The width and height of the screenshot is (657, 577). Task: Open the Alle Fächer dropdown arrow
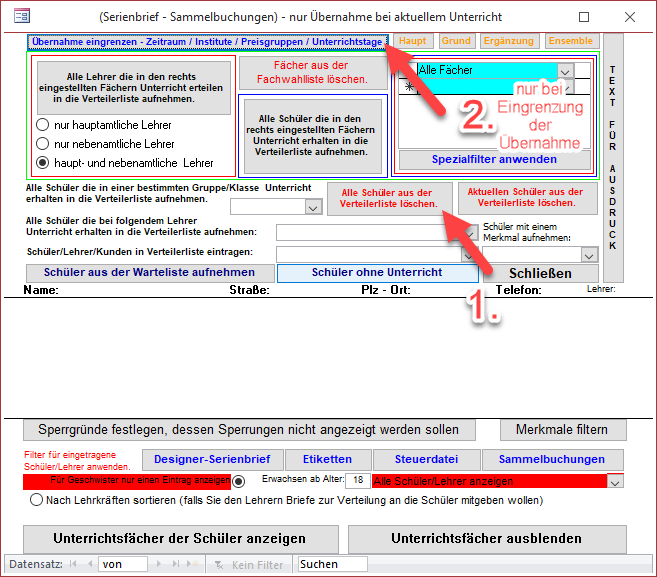coord(565,71)
